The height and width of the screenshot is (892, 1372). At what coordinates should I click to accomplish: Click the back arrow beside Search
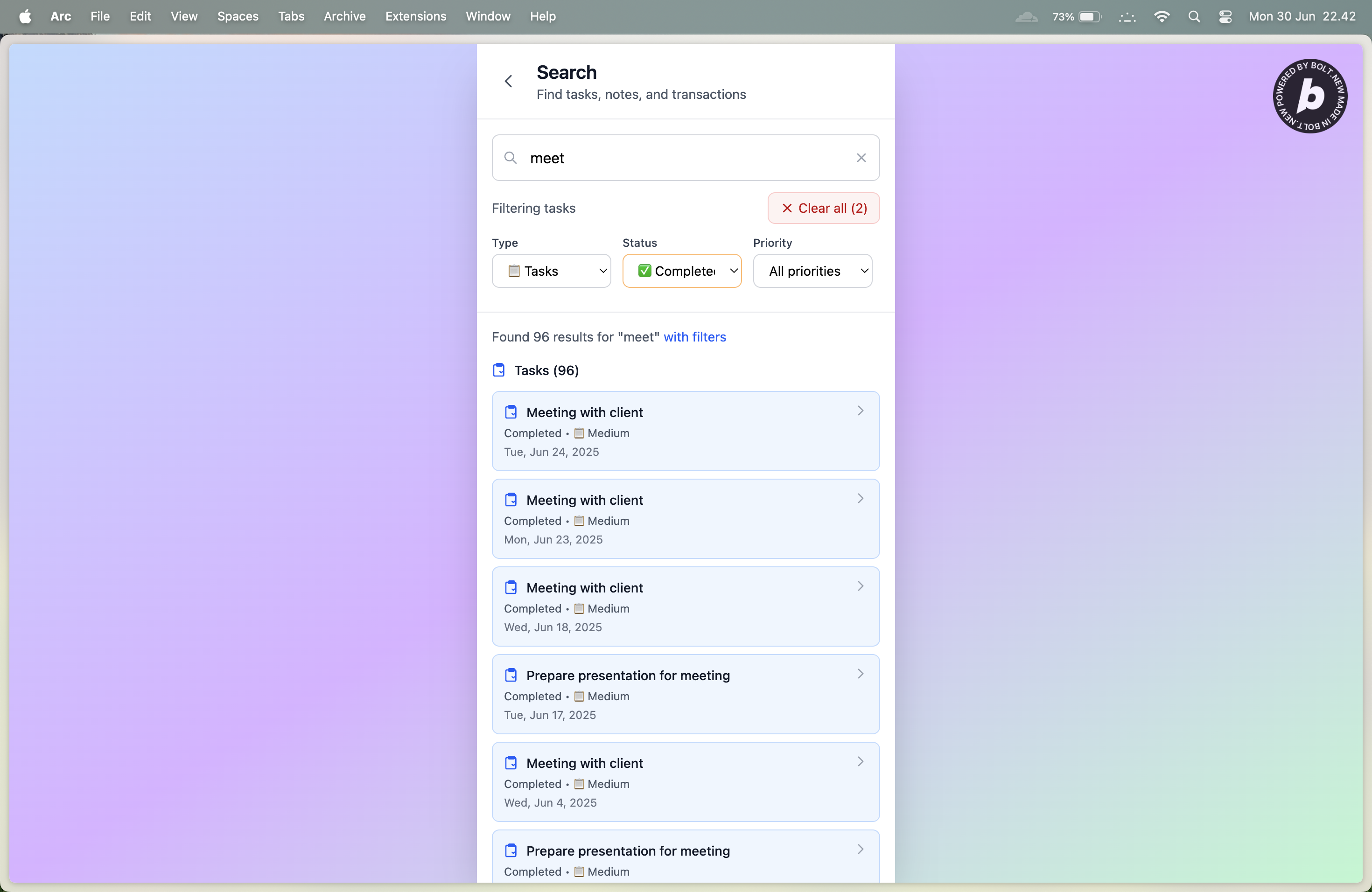click(508, 81)
